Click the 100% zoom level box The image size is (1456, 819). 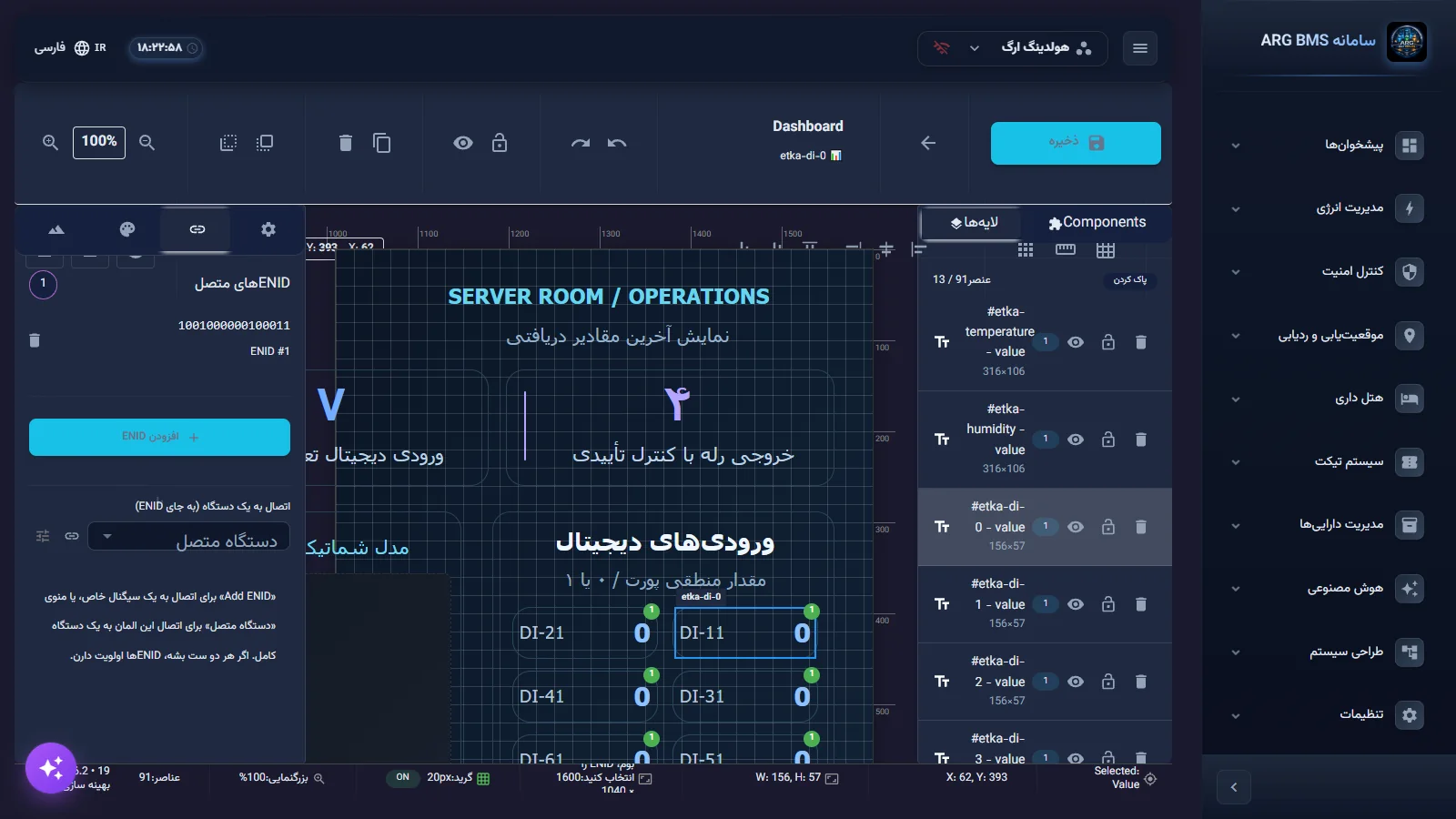point(99,142)
